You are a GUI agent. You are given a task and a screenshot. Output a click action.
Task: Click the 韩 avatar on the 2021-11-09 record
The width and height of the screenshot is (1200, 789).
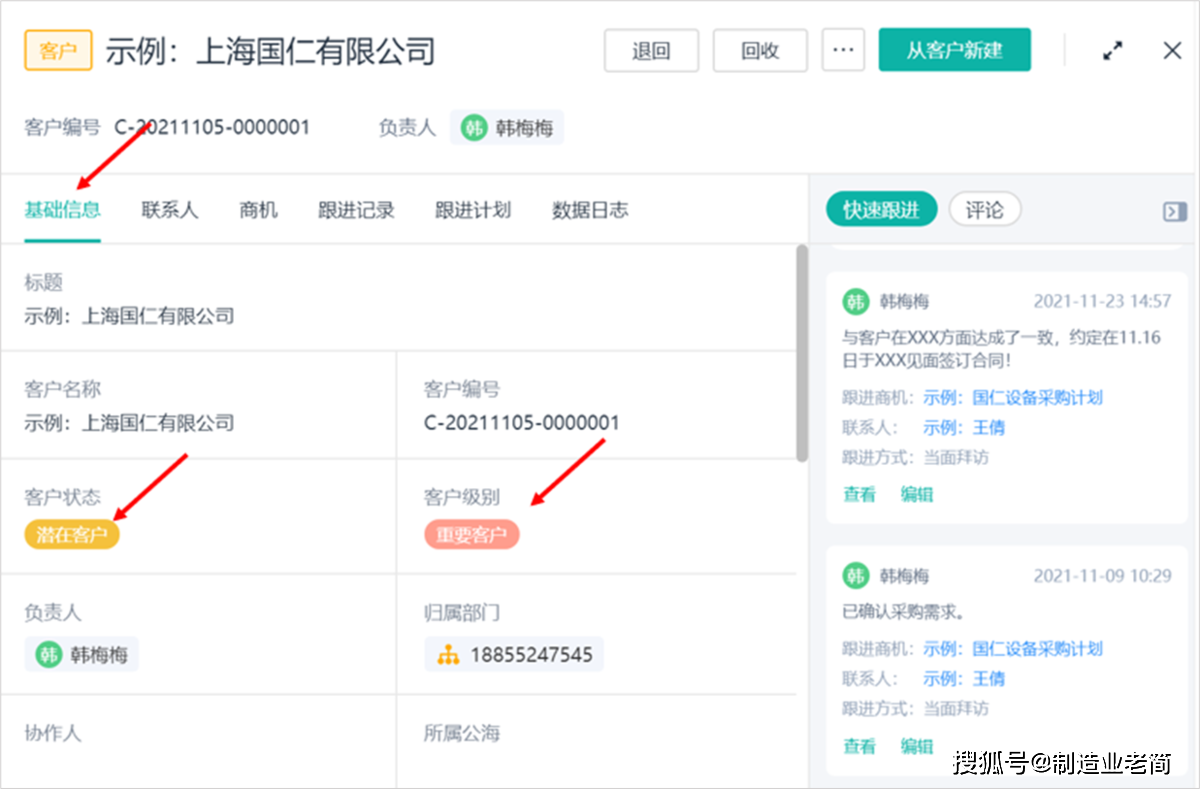click(x=855, y=575)
